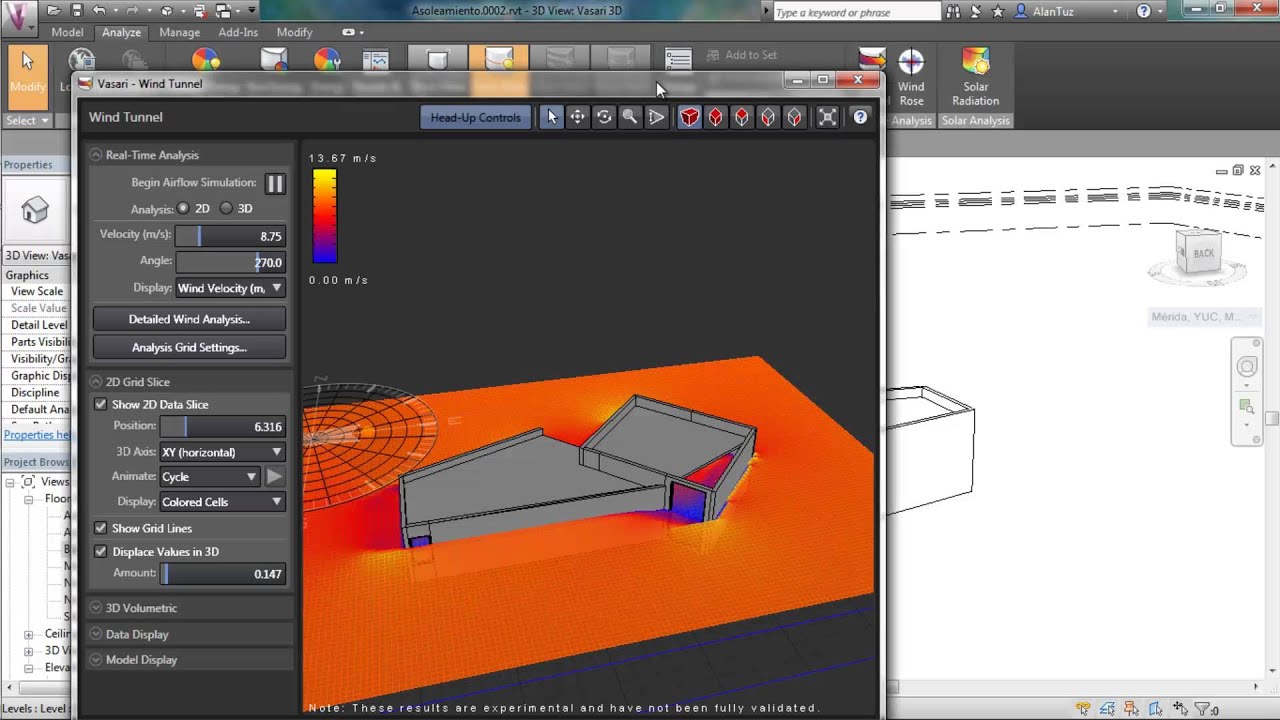Click the BACK face of the ViewCube

(1202, 253)
